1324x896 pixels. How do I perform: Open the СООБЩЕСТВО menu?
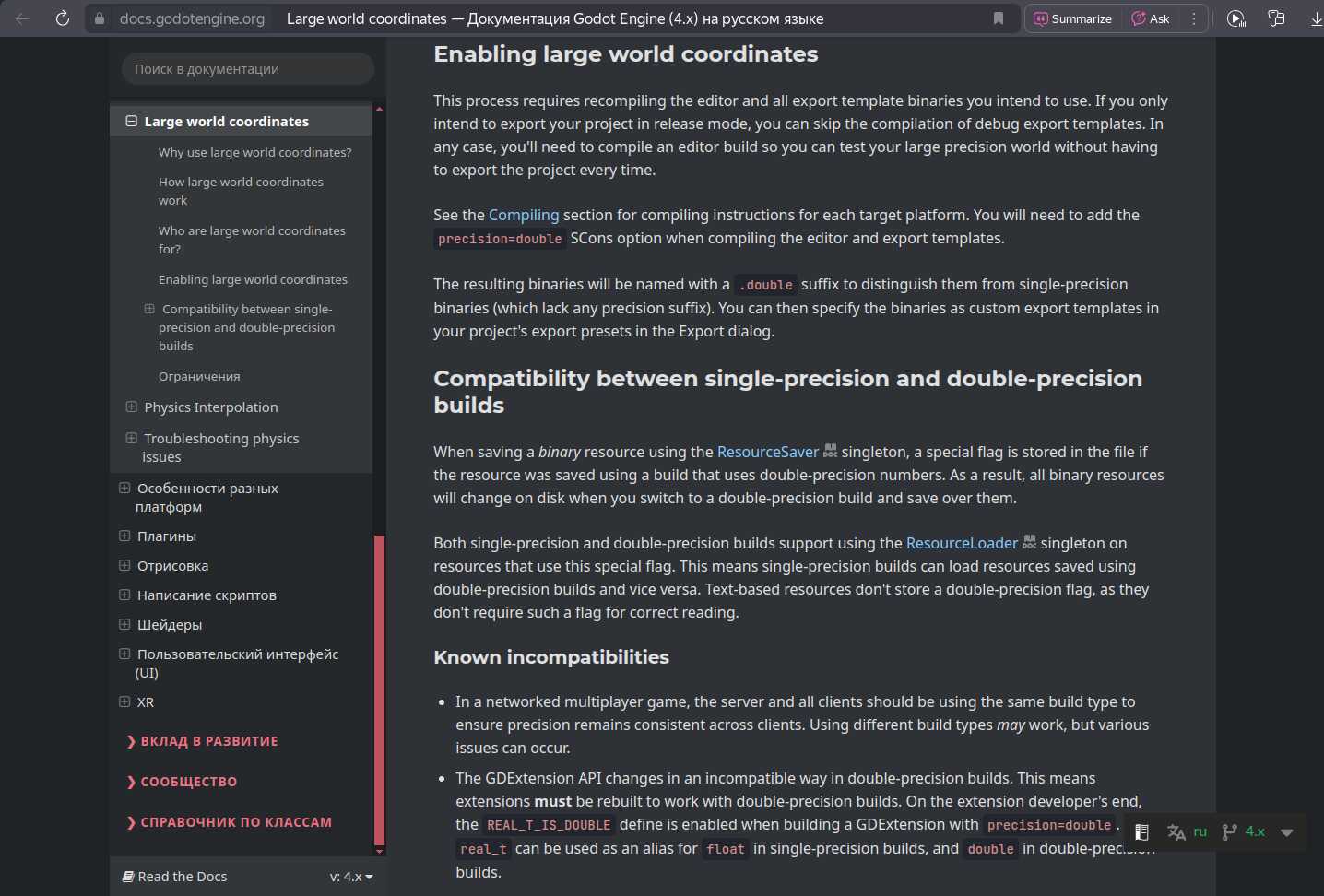pyautogui.click(x=182, y=782)
